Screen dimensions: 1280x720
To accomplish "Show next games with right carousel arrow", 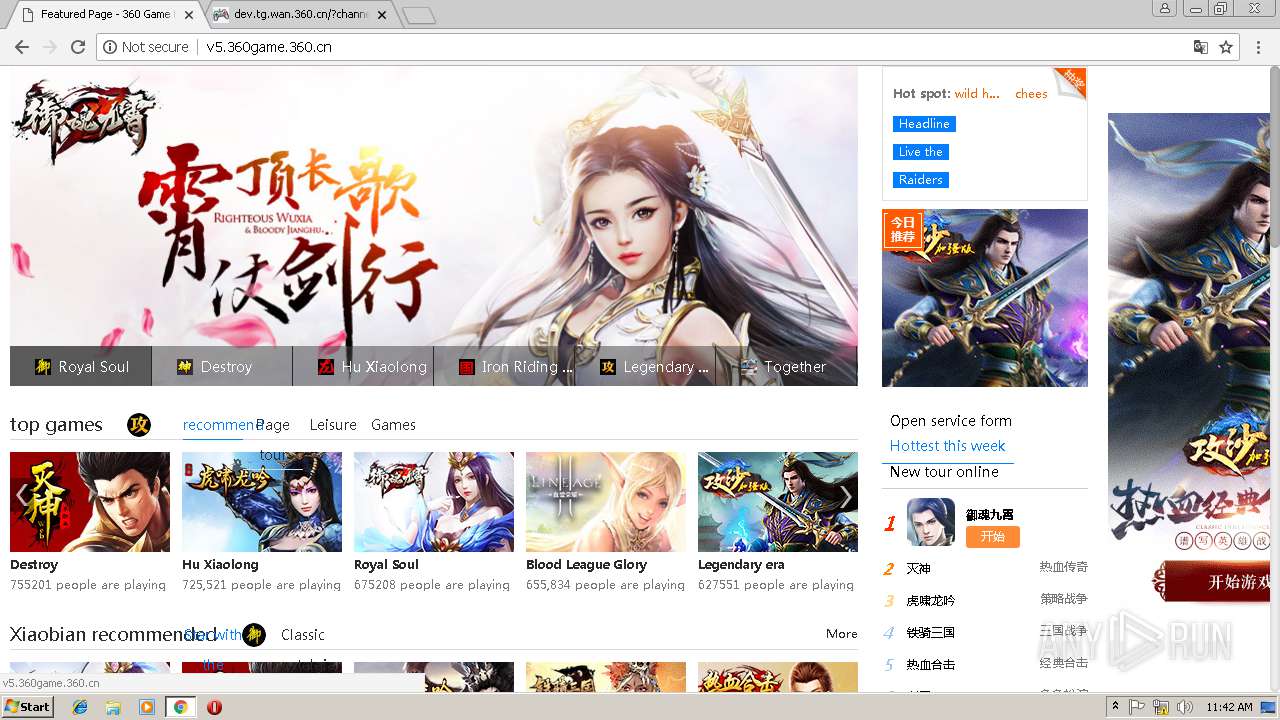I will pos(846,496).
